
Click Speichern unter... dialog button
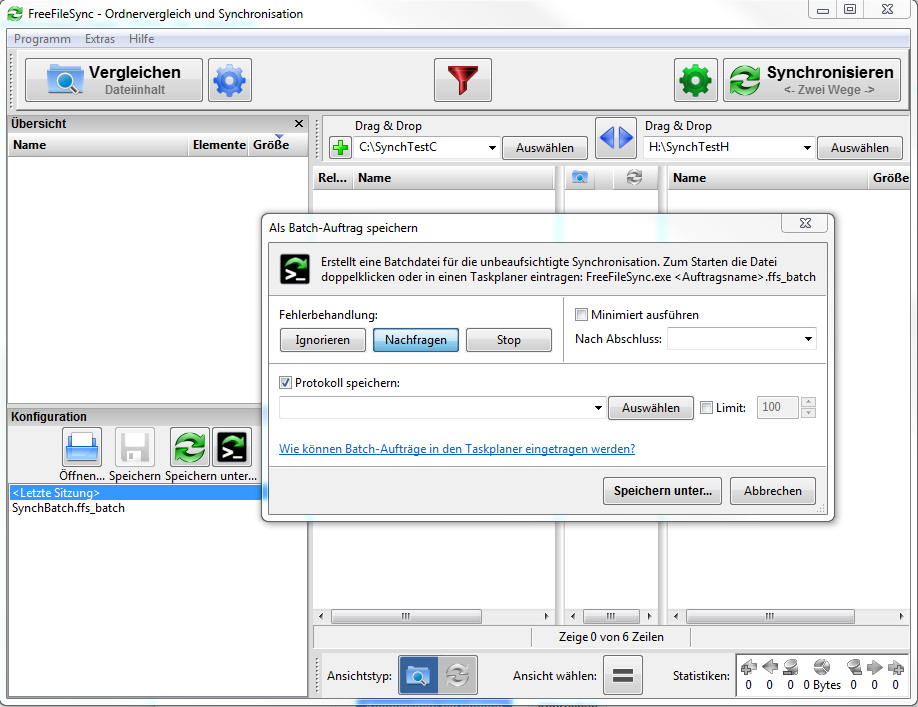tap(662, 491)
